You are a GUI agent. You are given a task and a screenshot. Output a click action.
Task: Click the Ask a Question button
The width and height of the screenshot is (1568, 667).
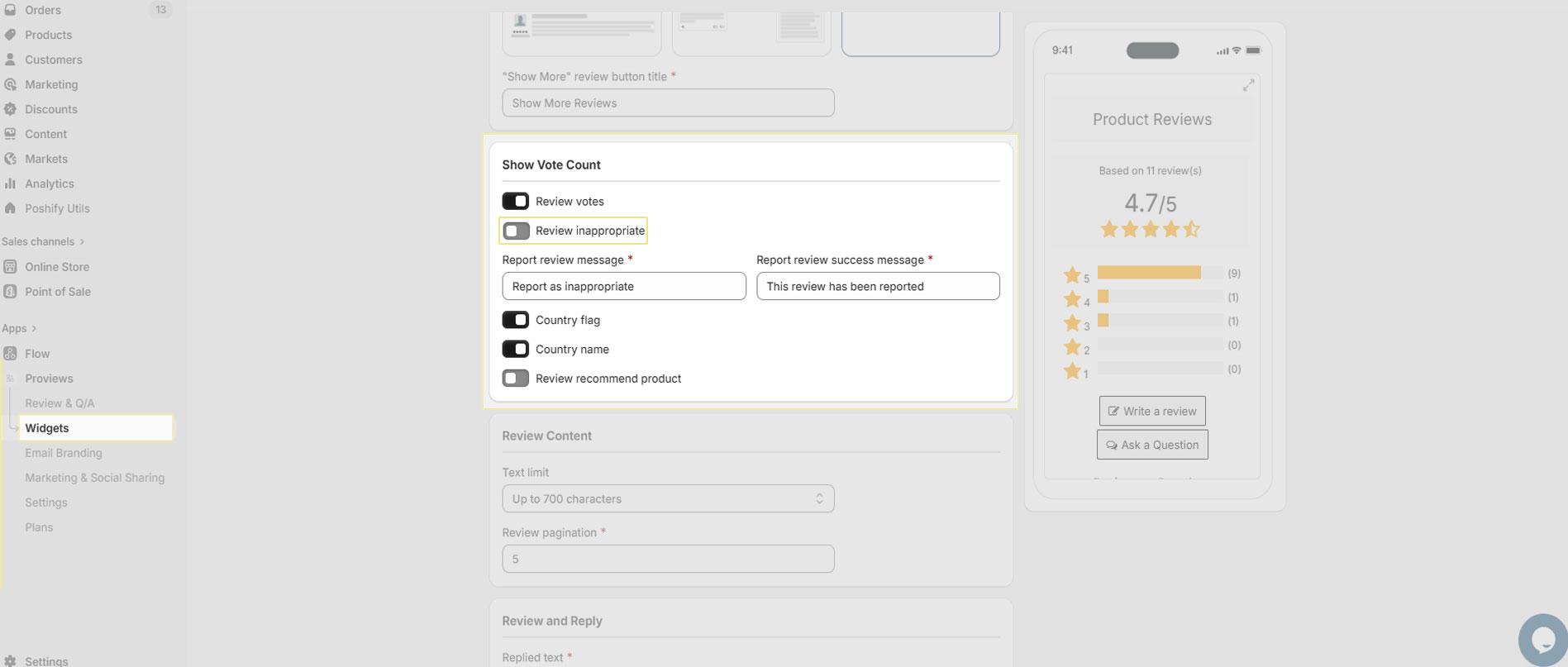point(1151,445)
